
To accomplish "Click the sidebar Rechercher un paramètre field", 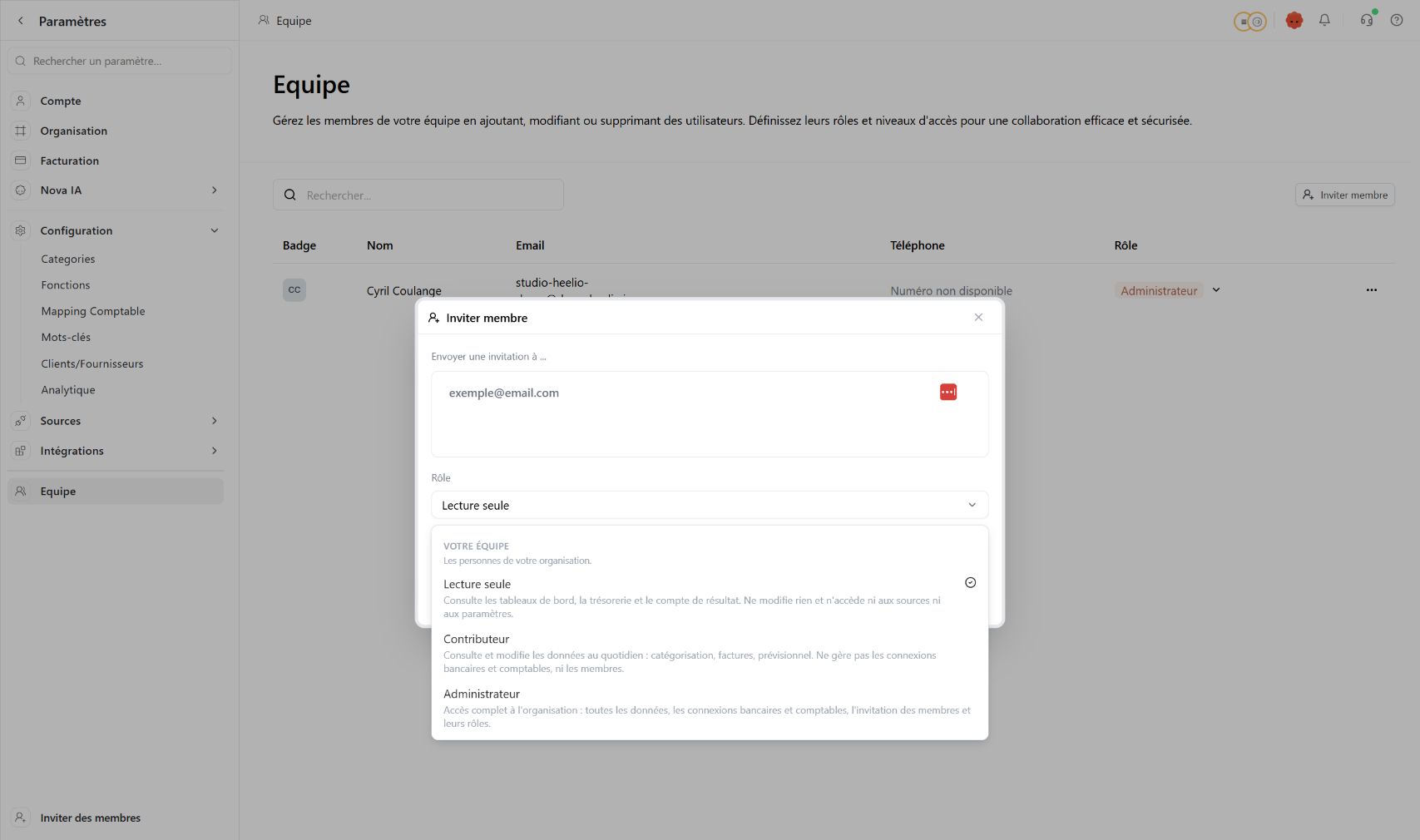I will 120,61.
